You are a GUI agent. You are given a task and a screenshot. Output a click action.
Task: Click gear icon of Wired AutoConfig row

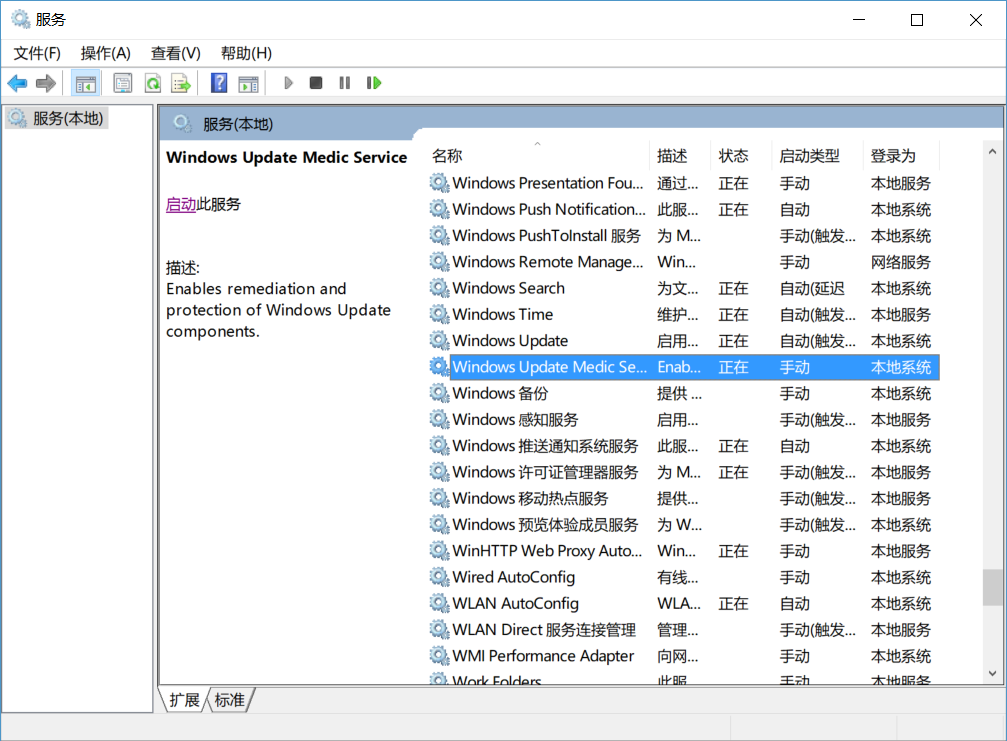tap(439, 577)
